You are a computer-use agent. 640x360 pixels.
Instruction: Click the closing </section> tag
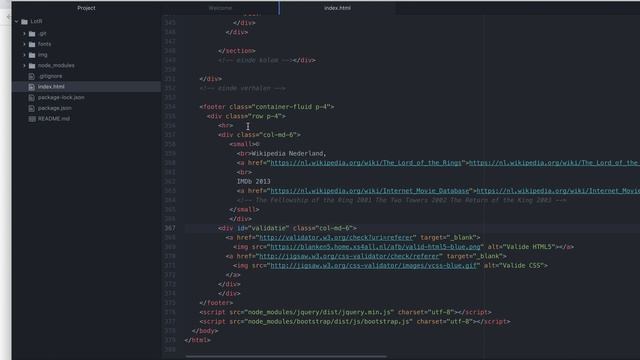point(237,51)
